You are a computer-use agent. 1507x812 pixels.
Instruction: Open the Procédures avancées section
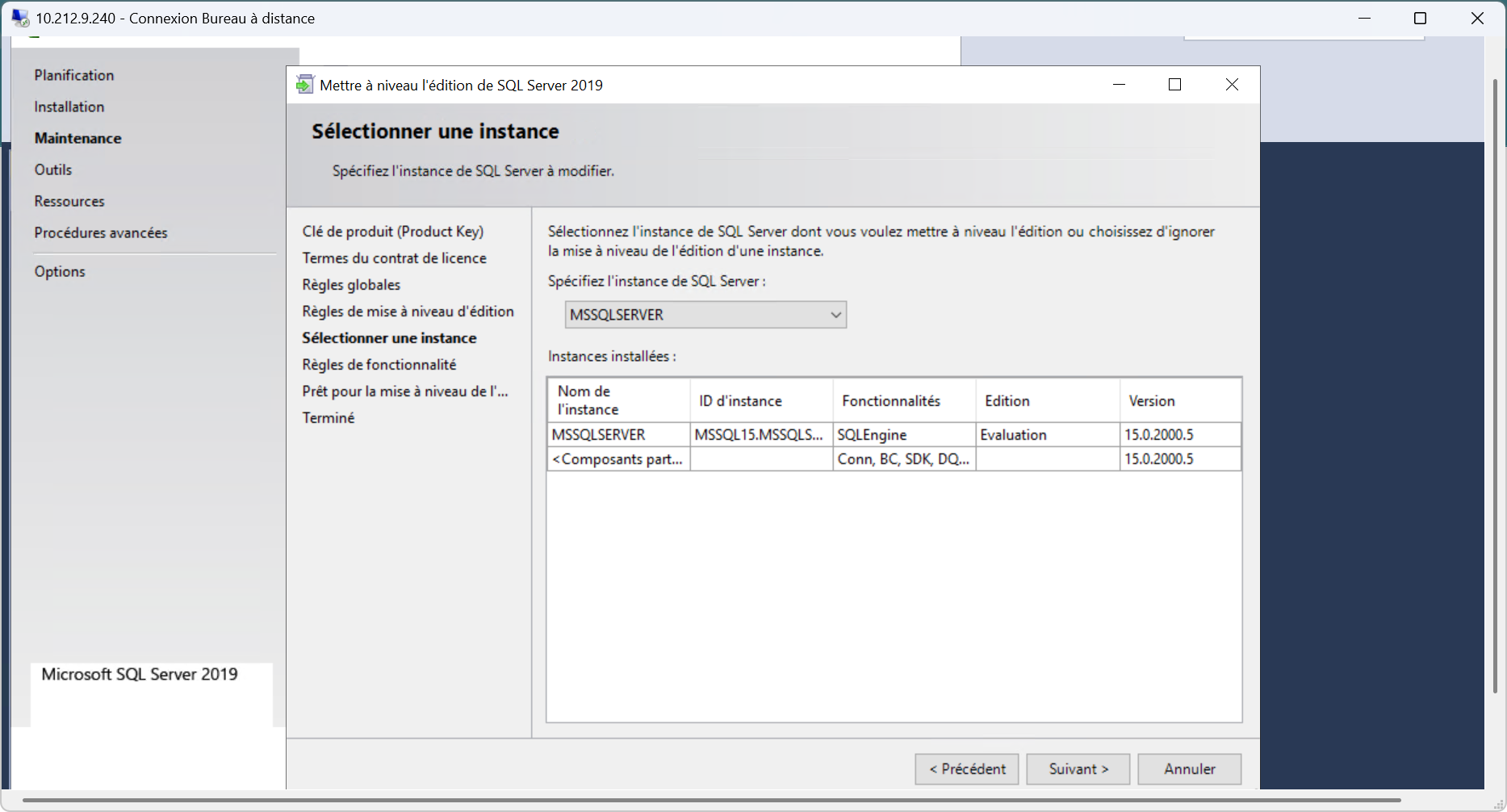(x=101, y=232)
